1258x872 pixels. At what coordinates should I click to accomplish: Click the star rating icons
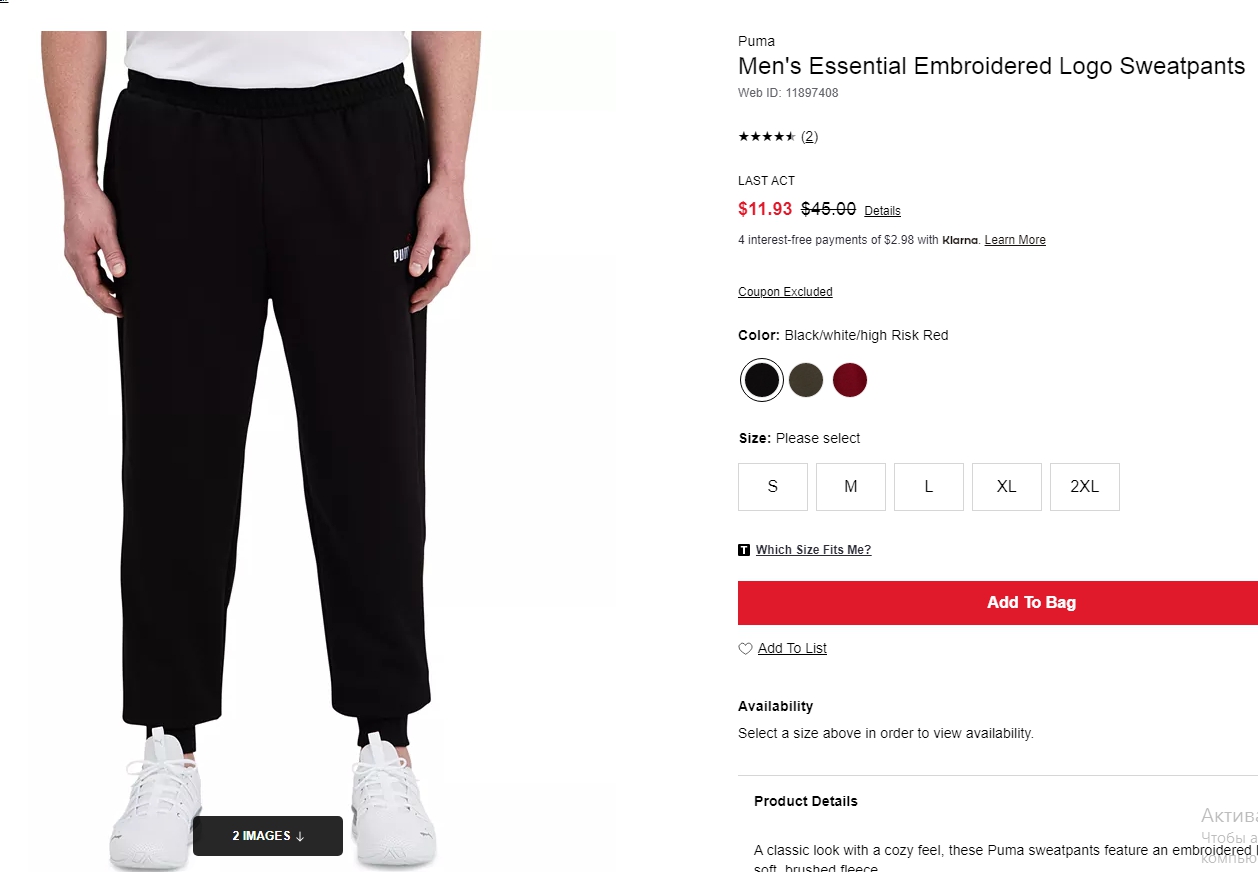pyautogui.click(x=767, y=137)
